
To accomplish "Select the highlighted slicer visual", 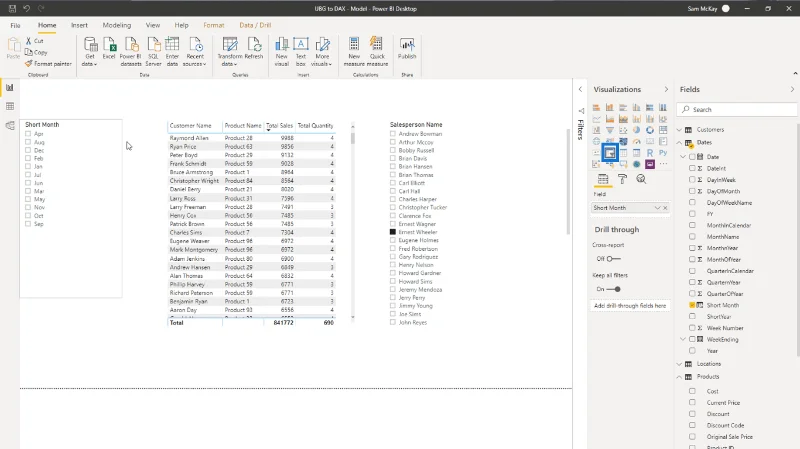I will 610,153.
